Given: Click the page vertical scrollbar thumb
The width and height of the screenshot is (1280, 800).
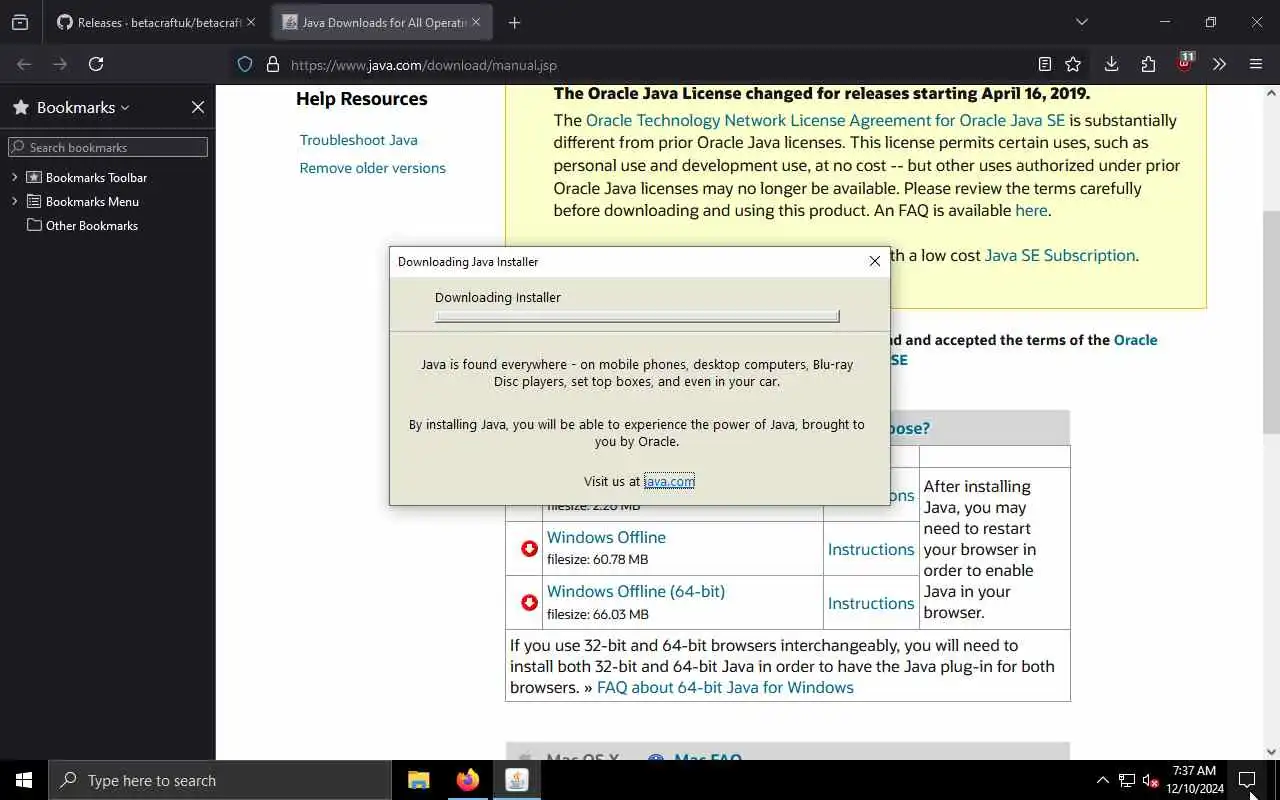Looking at the screenshot, I should (x=1271, y=322).
